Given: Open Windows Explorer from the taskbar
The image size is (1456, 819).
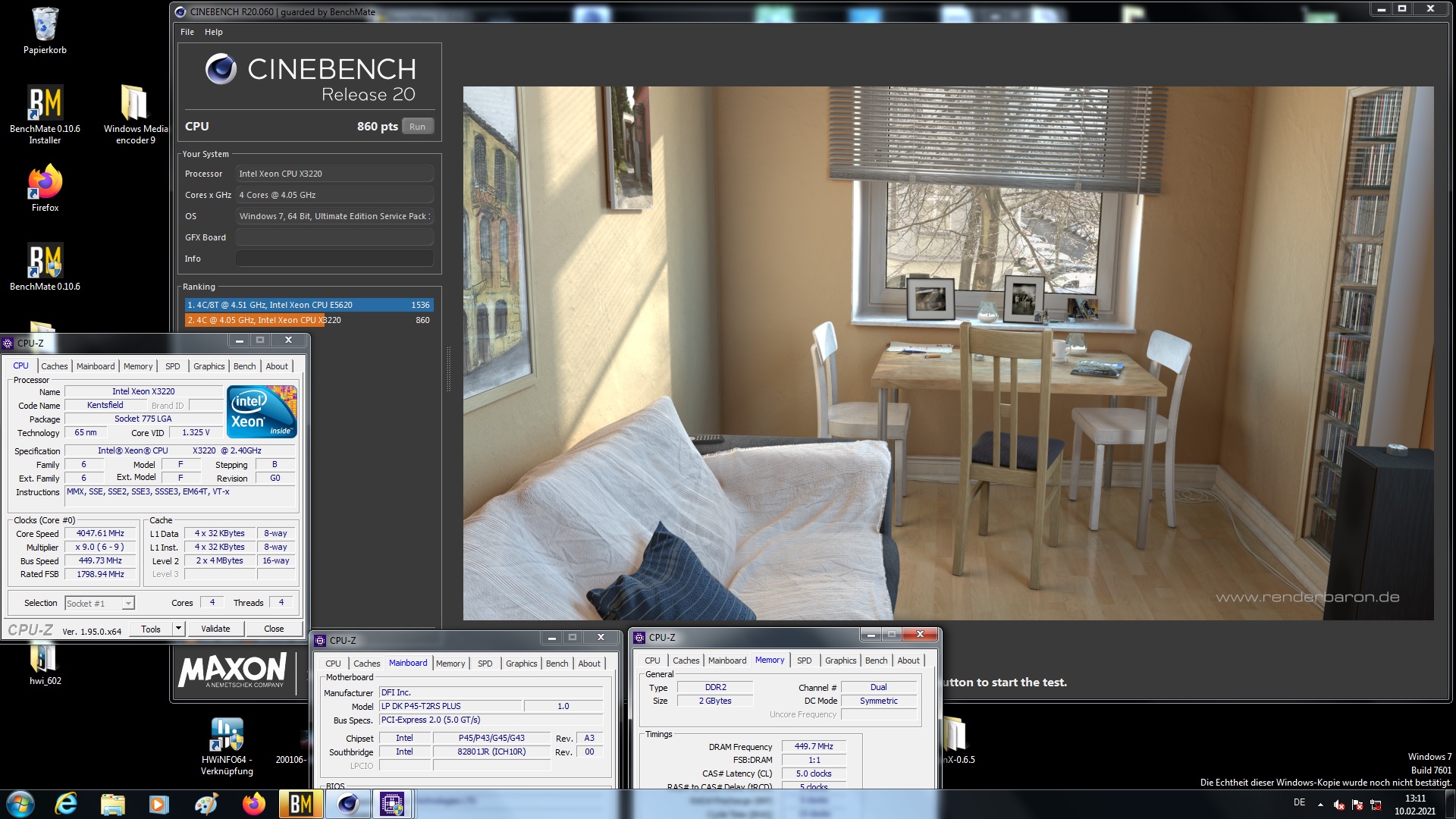Looking at the screenshot, I should coord(113,804).
